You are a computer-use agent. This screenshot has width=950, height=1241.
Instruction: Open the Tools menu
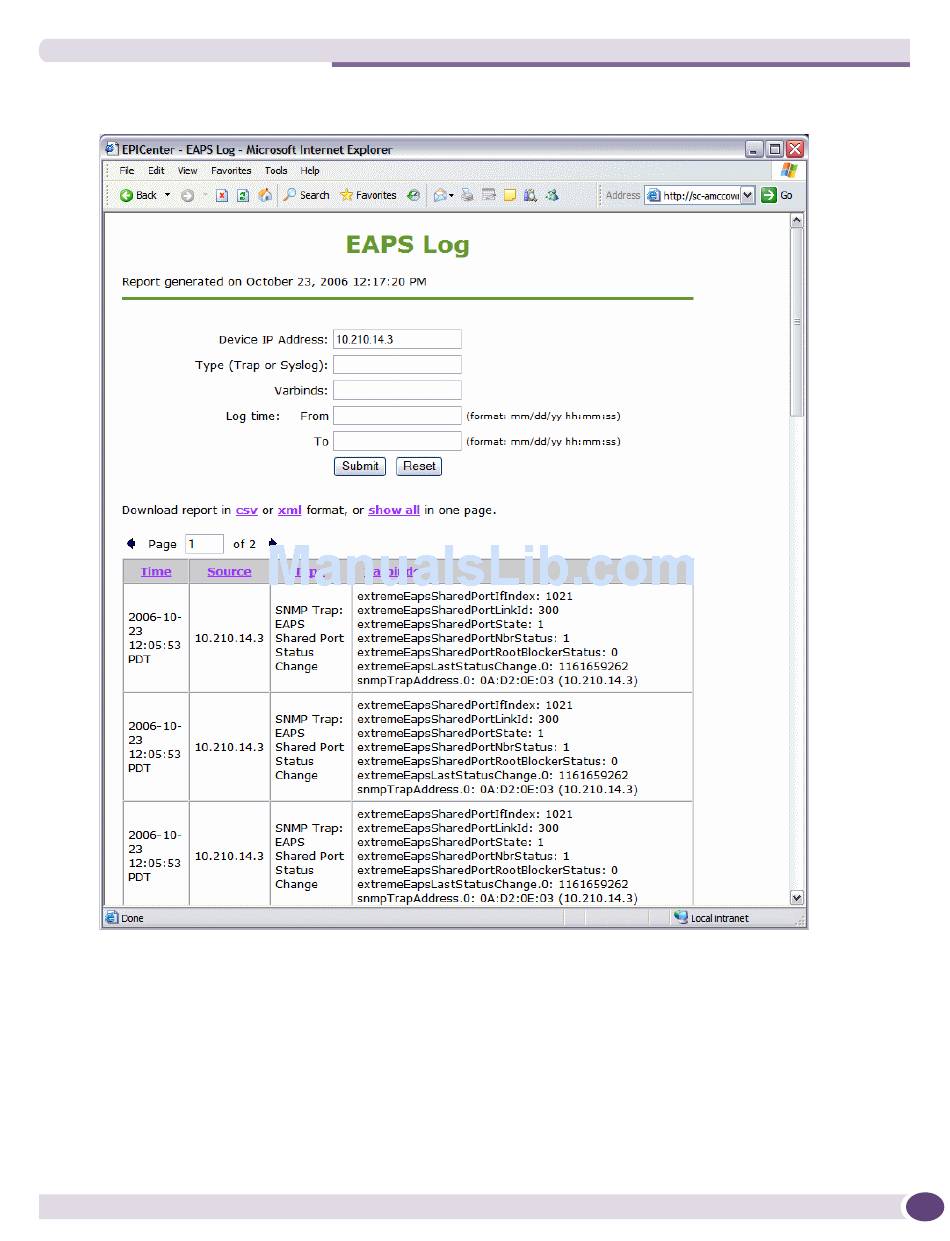pos(276,171)
